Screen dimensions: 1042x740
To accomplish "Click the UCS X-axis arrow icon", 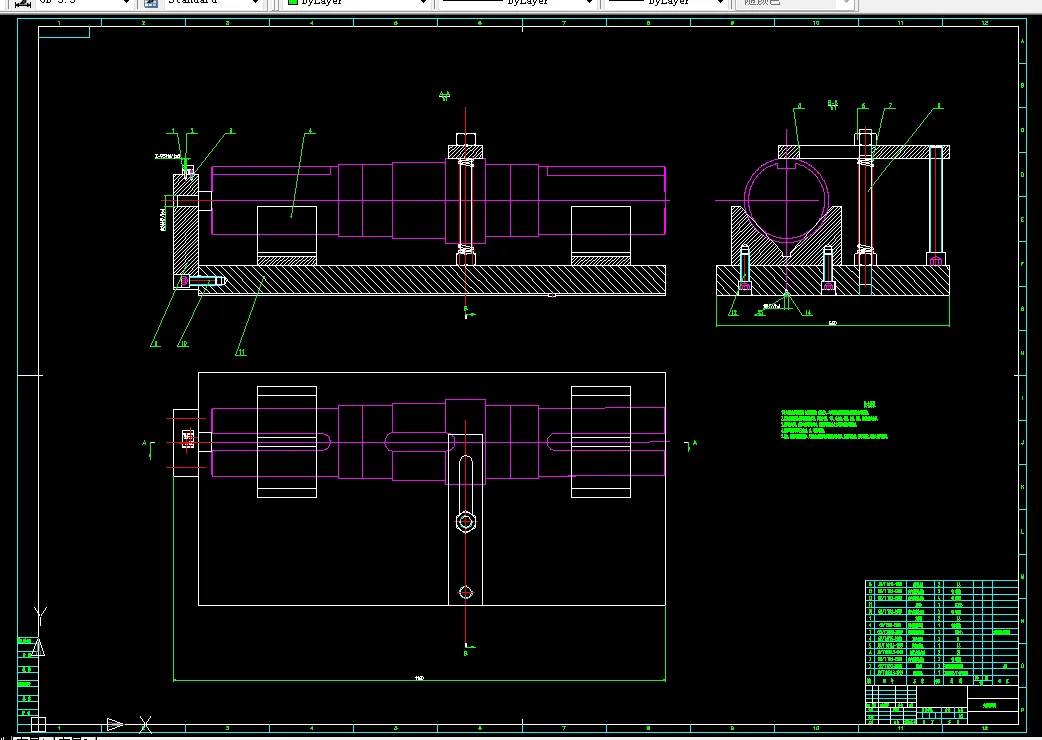I will [115, 724].
